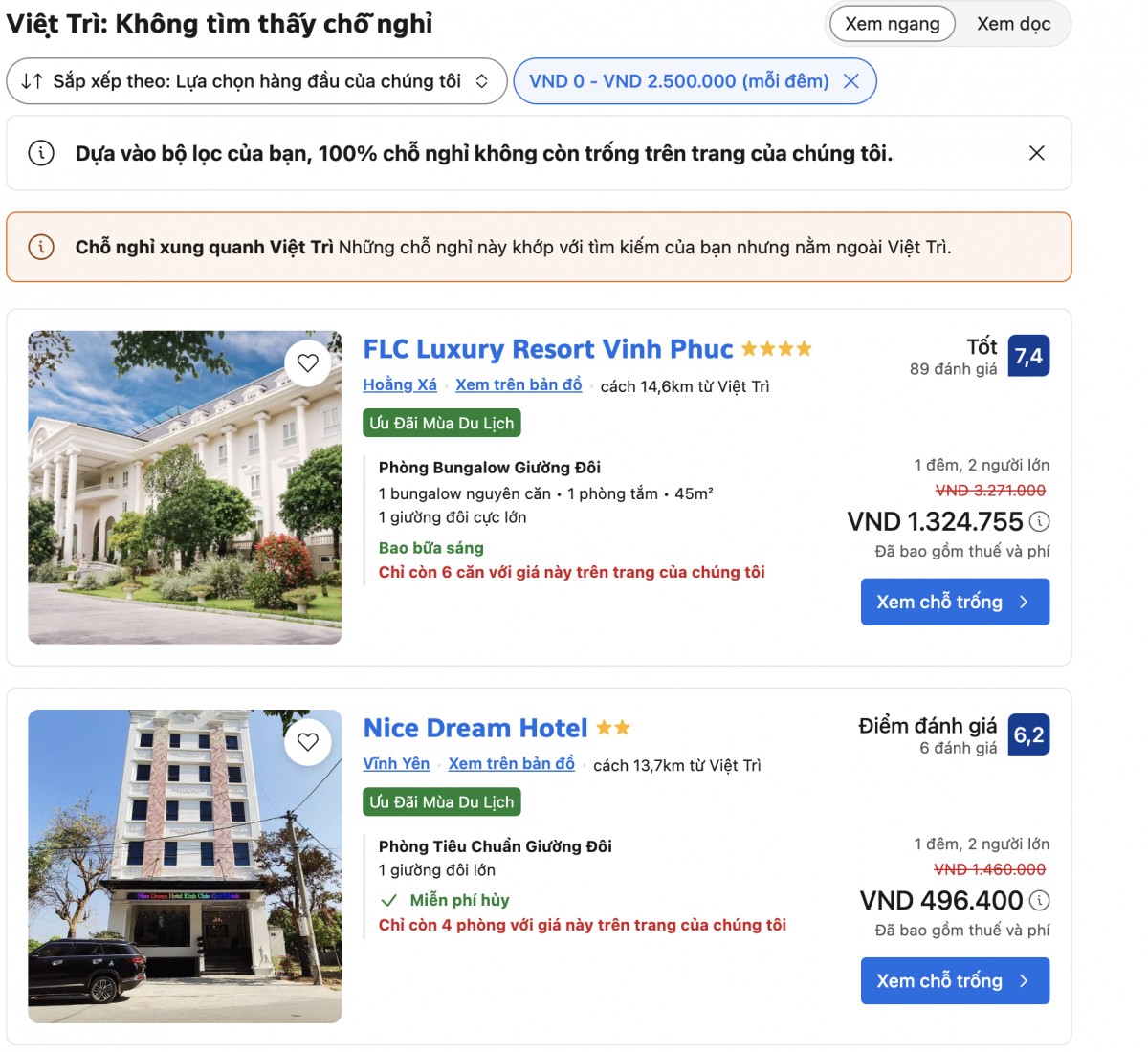This screenshot has width=1148, height=1052.
Task: Open the Vĩnh Yên location link
Action: (395, 764)
